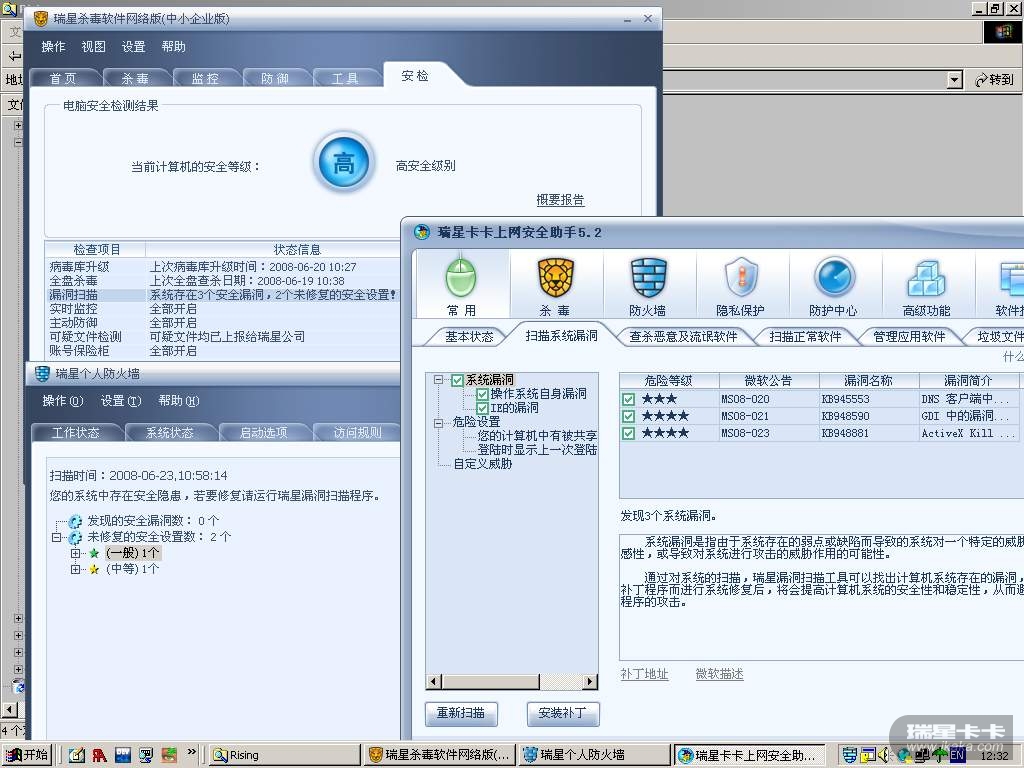Toggle the 操作系统自身漏洞 checkbox
The image size is (1024, 768).
point(483,394)
